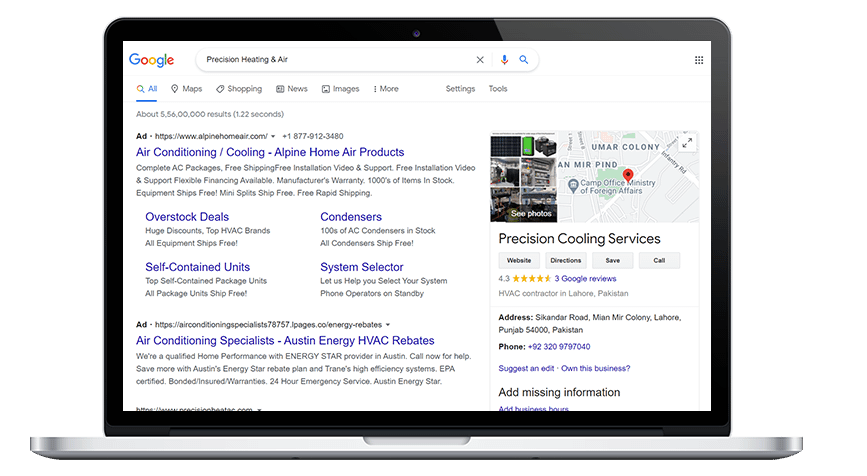Click the Own this business? link

[x=596, y=368]
